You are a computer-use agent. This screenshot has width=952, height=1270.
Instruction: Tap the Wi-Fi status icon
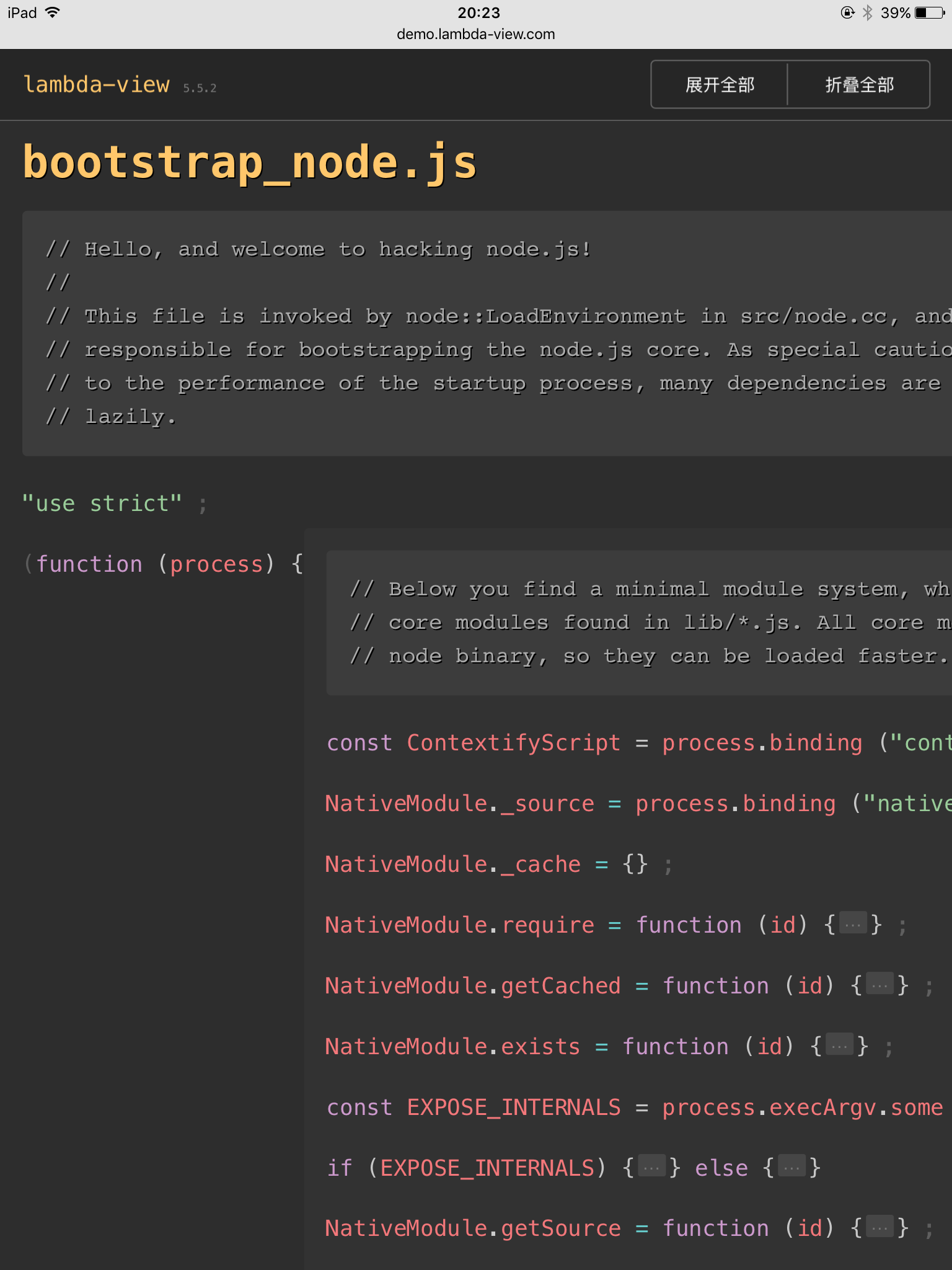tap(53, 12)
